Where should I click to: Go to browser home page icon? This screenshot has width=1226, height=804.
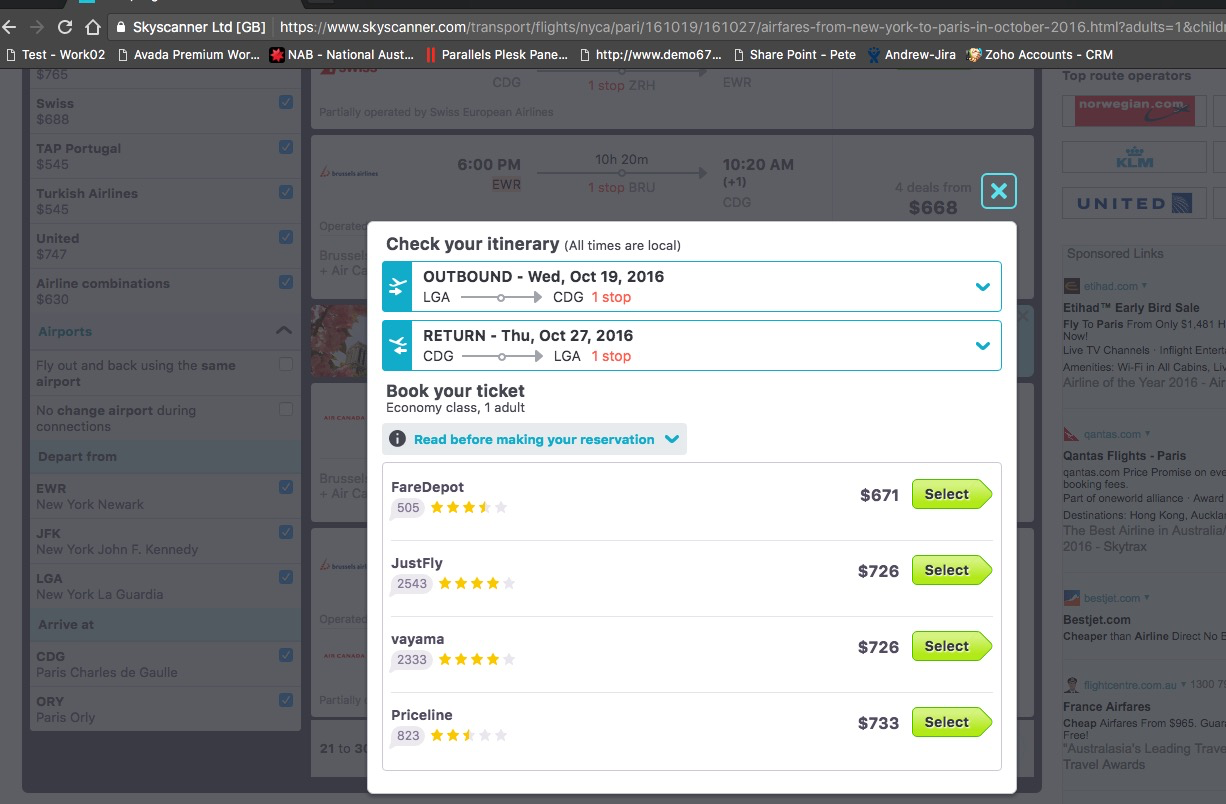tap(92, 27)
